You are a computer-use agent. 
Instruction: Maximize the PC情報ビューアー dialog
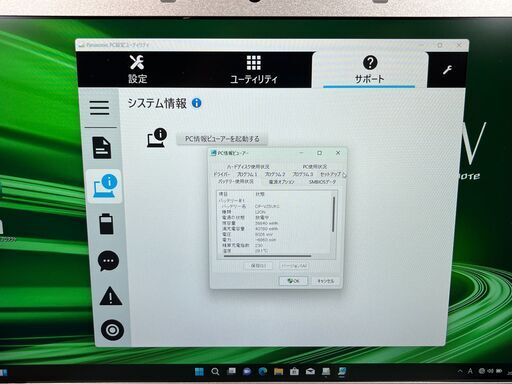click(319, 153)
